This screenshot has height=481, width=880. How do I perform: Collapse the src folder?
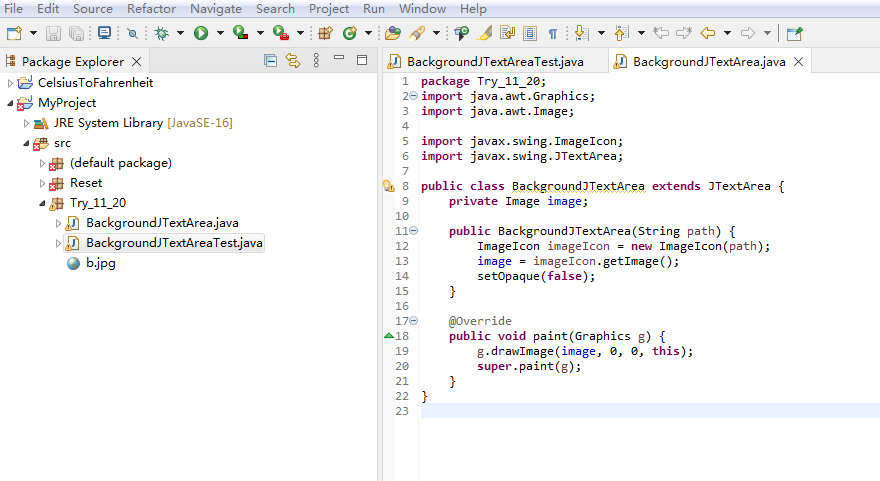coord(26,144)
